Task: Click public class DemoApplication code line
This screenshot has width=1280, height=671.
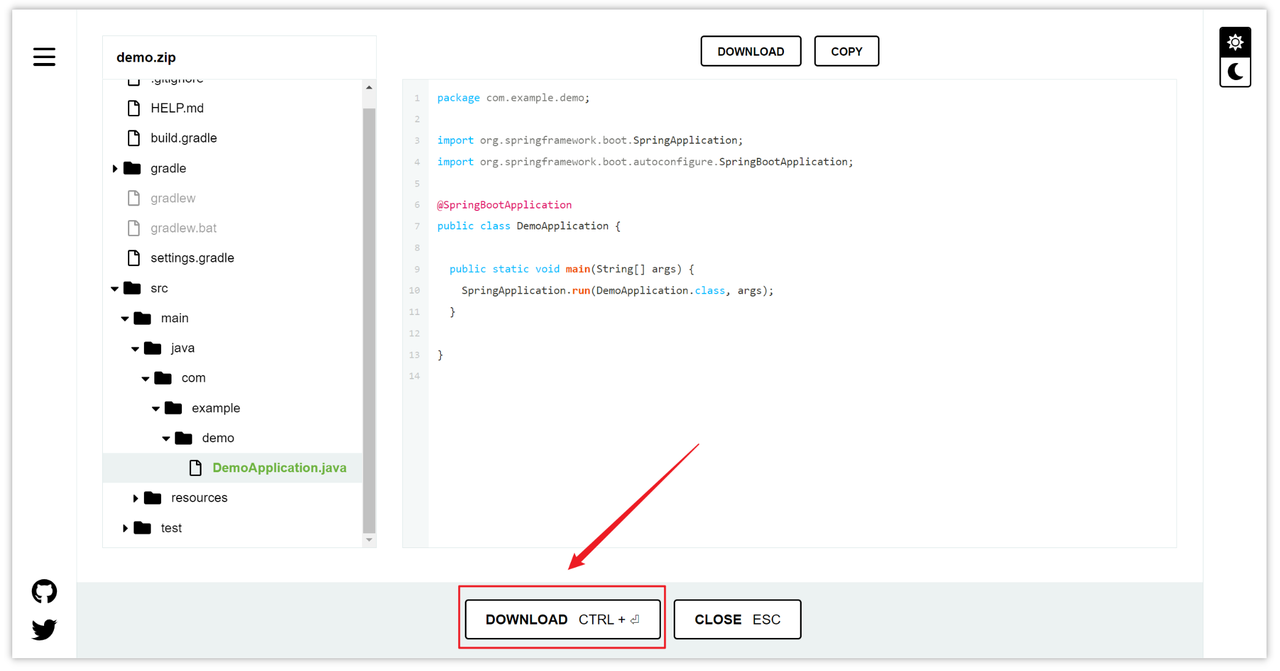Action: point(528,226)
